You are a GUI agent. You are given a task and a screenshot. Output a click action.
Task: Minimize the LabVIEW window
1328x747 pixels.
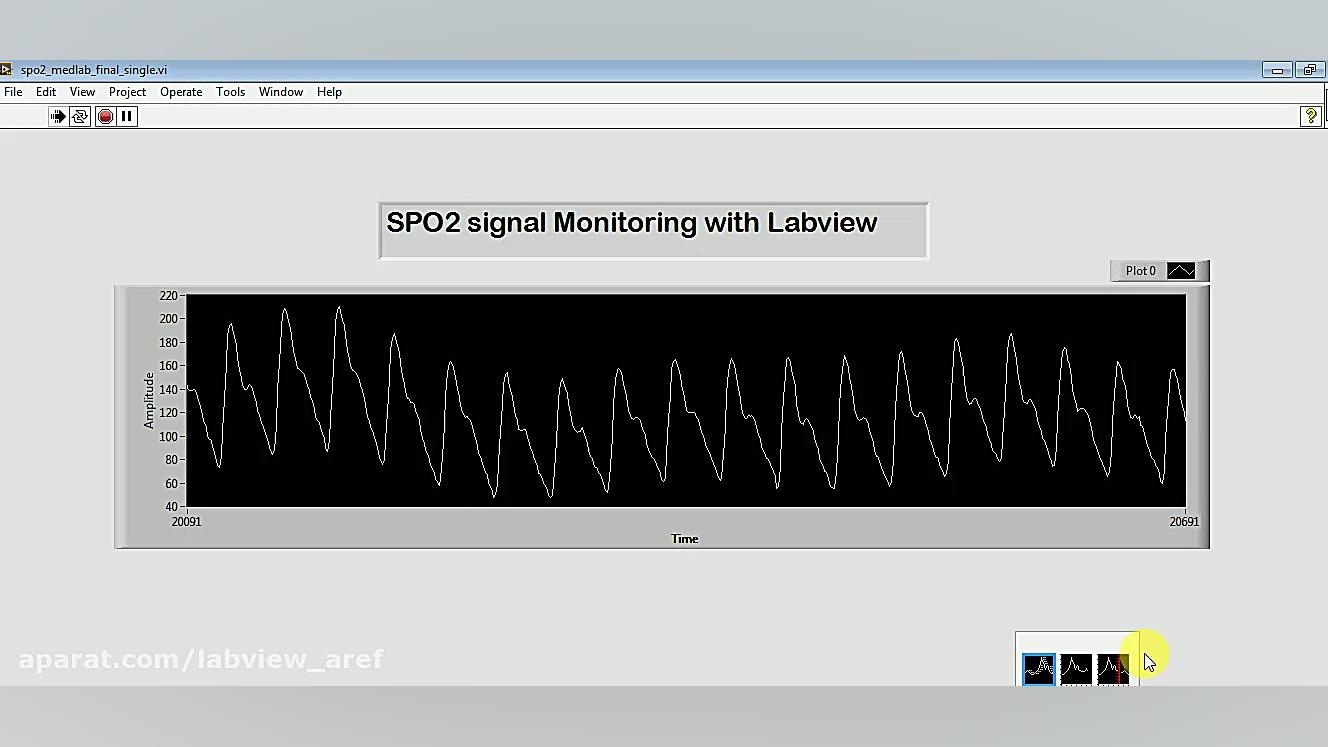(1277, 70)
